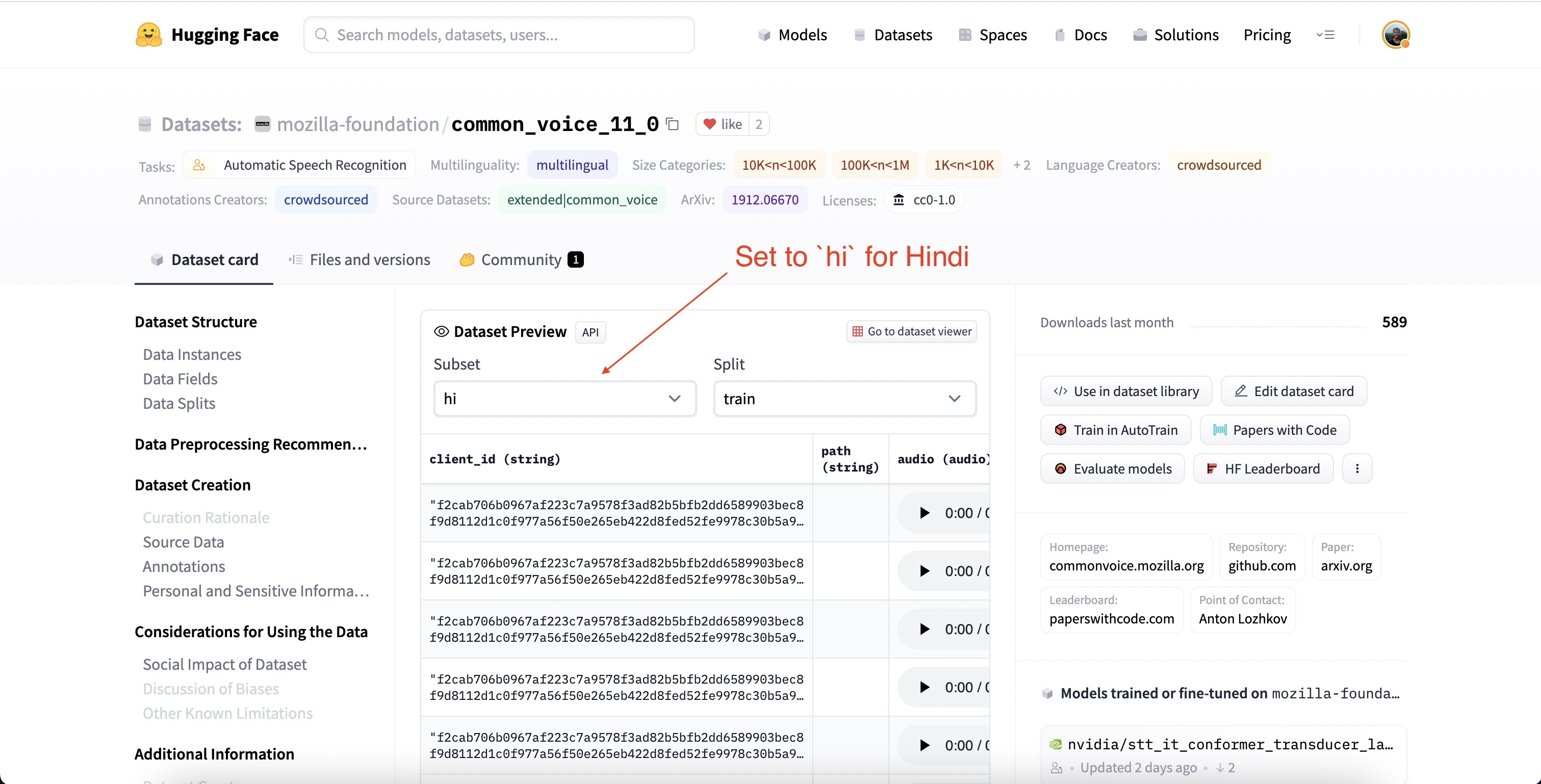Play audio in the first dataset row
1541x784 pixels.
(x=924, y=513)
